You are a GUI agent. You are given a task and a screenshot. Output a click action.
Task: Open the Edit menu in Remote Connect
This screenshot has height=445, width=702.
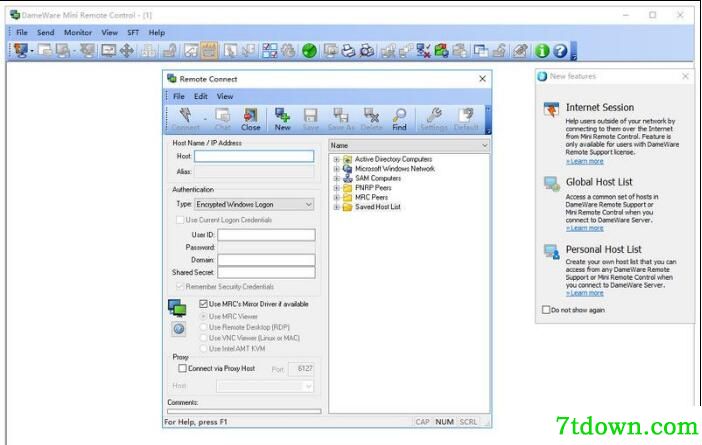point(201,96)
